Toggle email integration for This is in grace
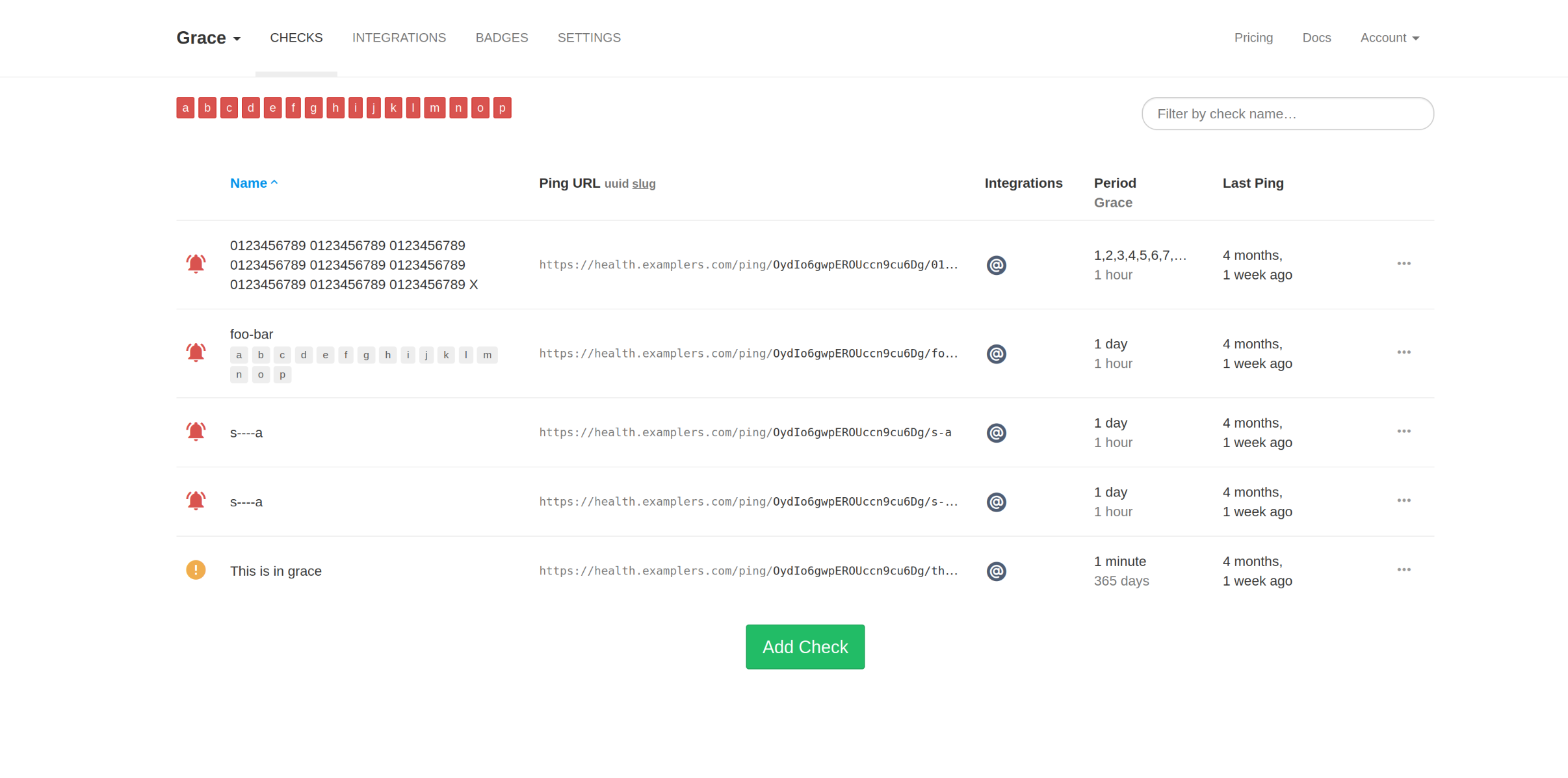Image resolution: width=1568 pixels, height=778 pixels. tap(996, 571)
